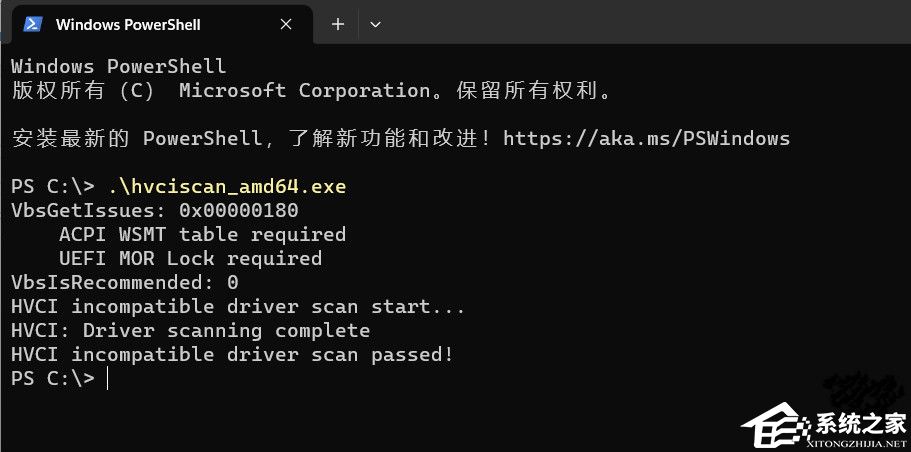Click the "Windows PowerShell" banner text in the terminal

coord(118,67)
